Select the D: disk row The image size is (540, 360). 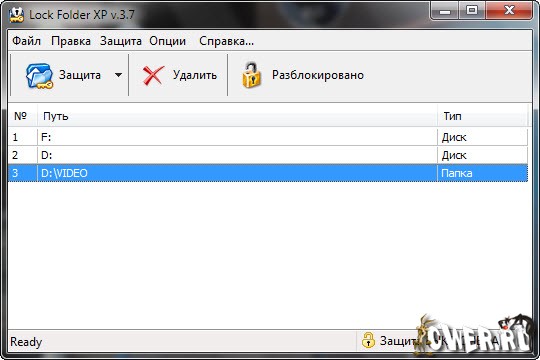pos(268,155)
